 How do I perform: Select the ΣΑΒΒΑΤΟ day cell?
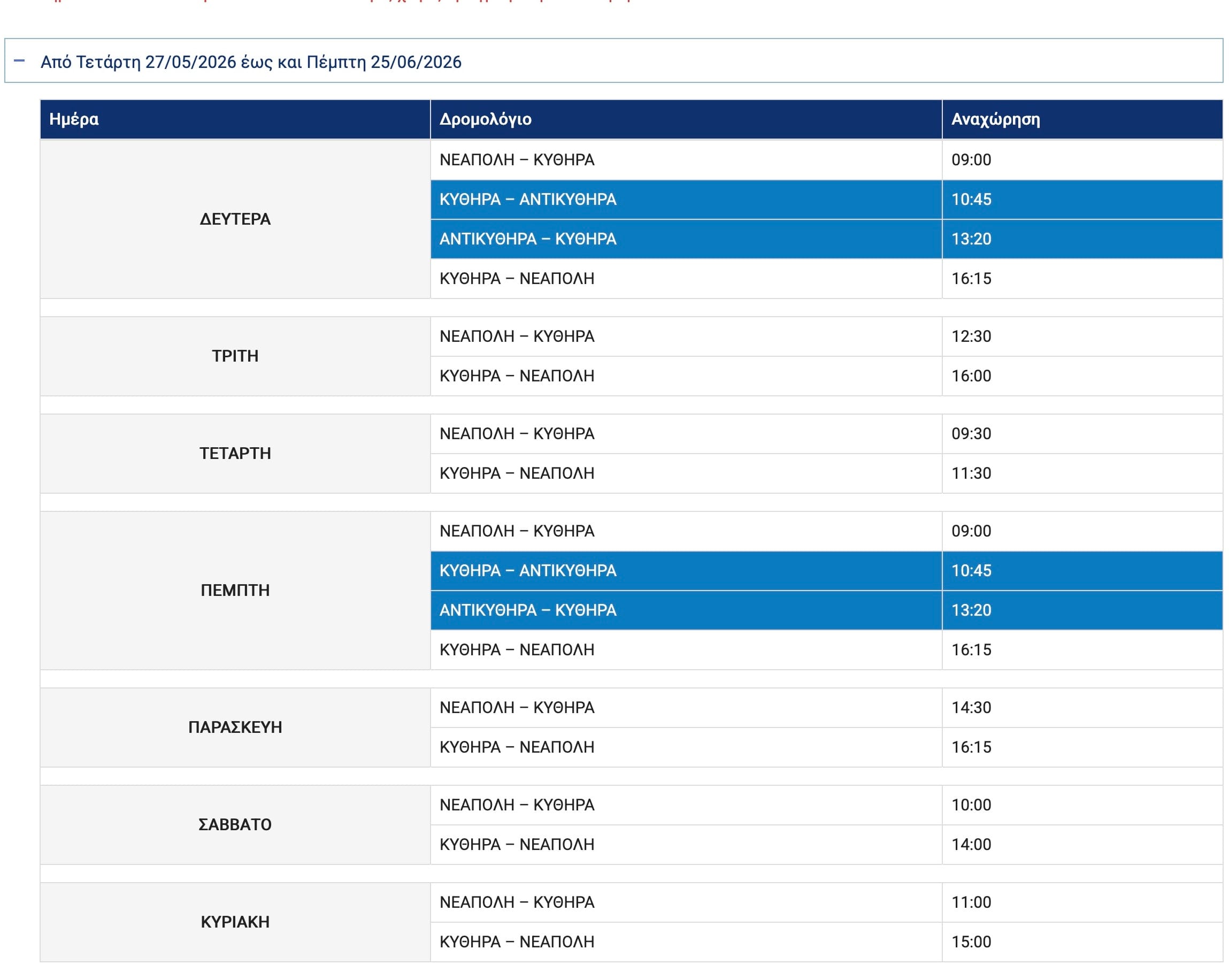(x=235, y=825)
